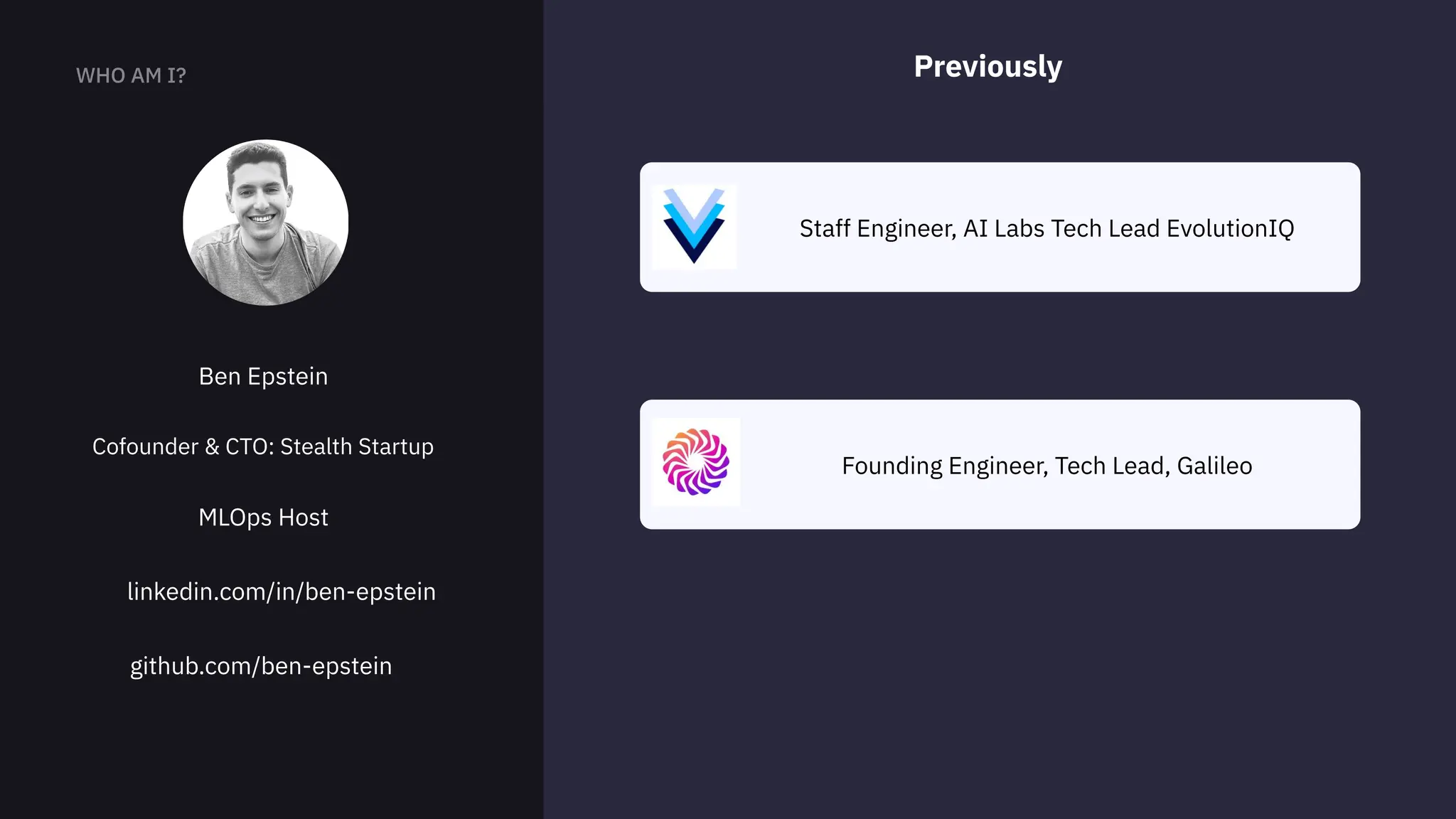Select the Previously heading
The width and height of the screenshot is (1456, 819).
pos(987,67)
